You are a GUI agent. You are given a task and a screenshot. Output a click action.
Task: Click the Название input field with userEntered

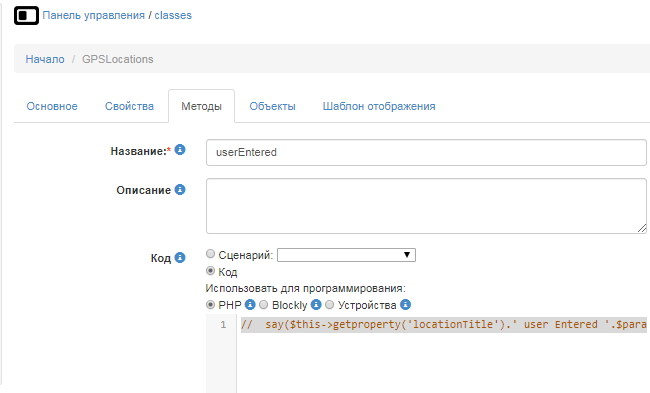[x=426, y=152]
